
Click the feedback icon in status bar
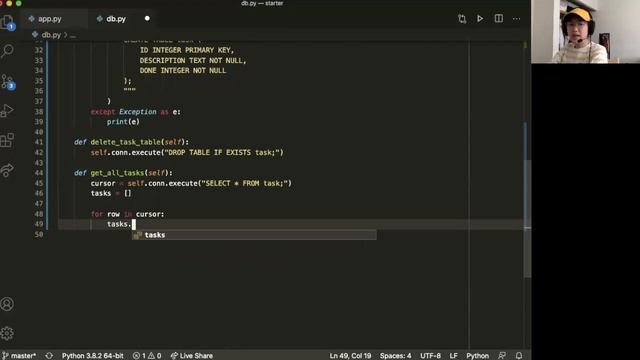point(502,356)
